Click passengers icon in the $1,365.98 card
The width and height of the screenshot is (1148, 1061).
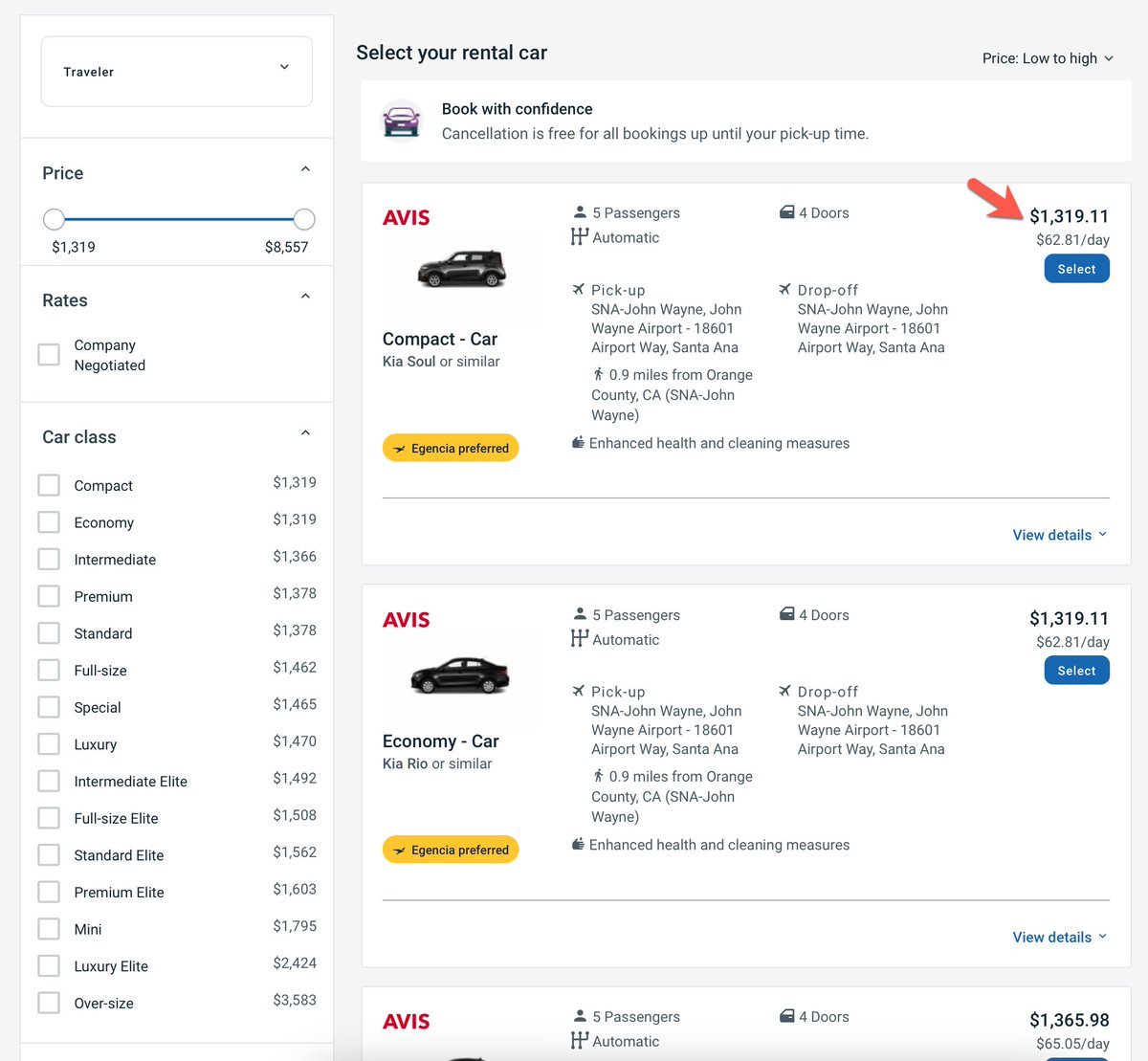click(580, 1016)
